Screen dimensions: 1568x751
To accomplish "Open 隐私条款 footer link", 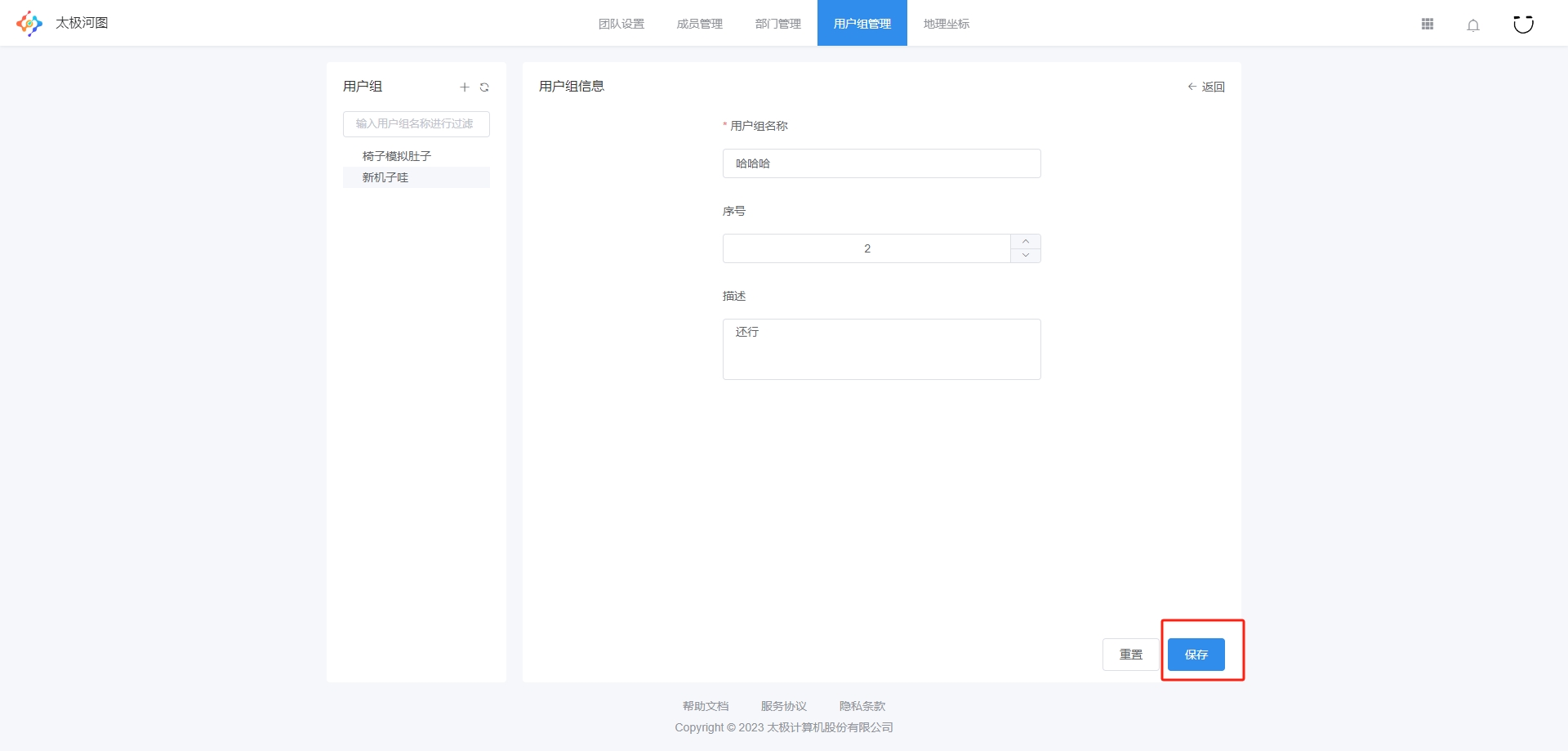I will pos(862,706).
